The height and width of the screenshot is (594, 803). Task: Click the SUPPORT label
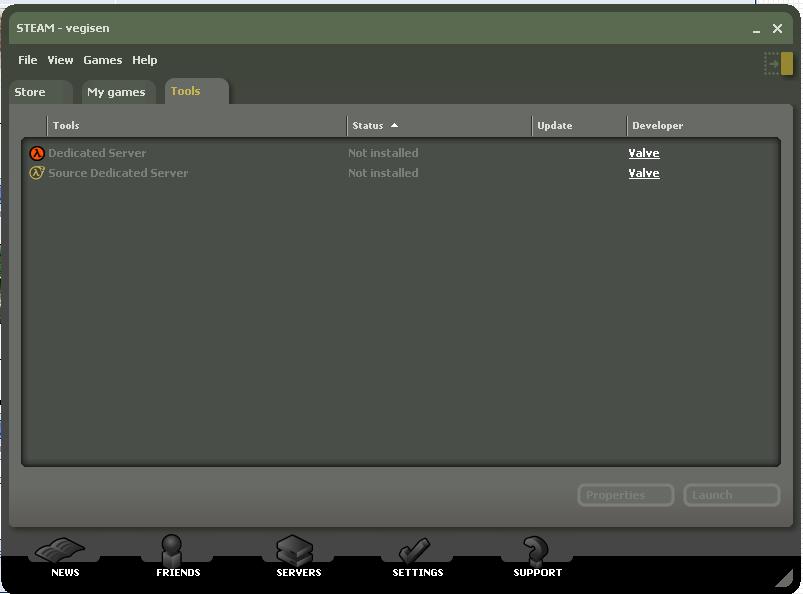pyautogui.click(x=538, y=572)
